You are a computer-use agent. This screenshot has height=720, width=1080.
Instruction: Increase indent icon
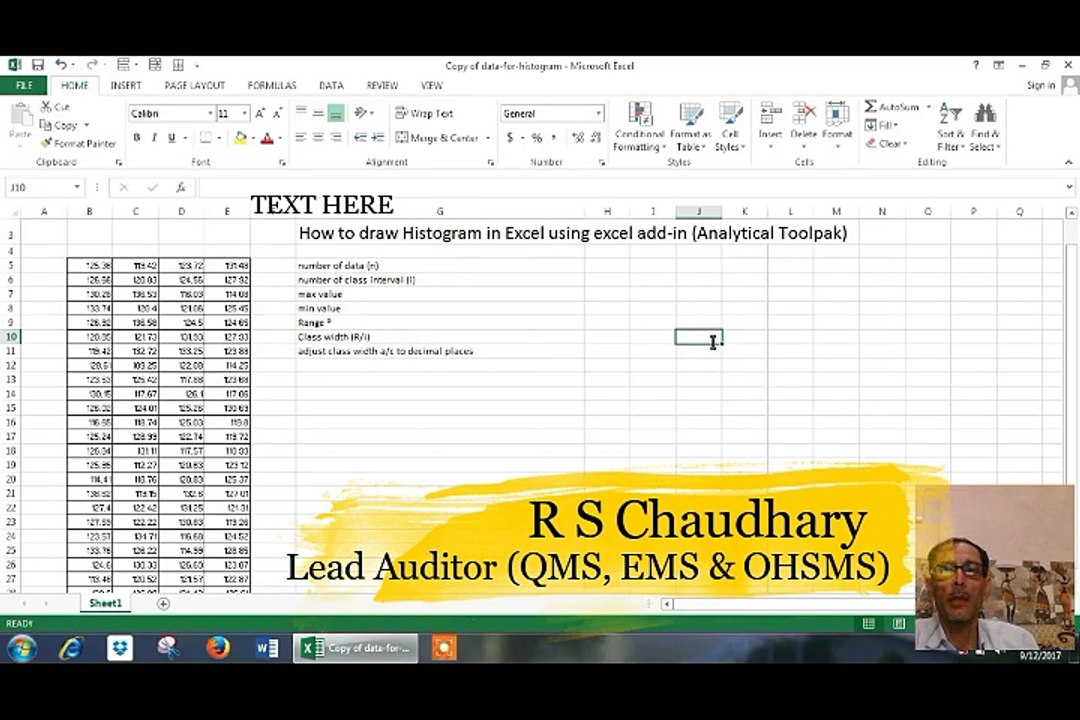(x=377, y=138)
